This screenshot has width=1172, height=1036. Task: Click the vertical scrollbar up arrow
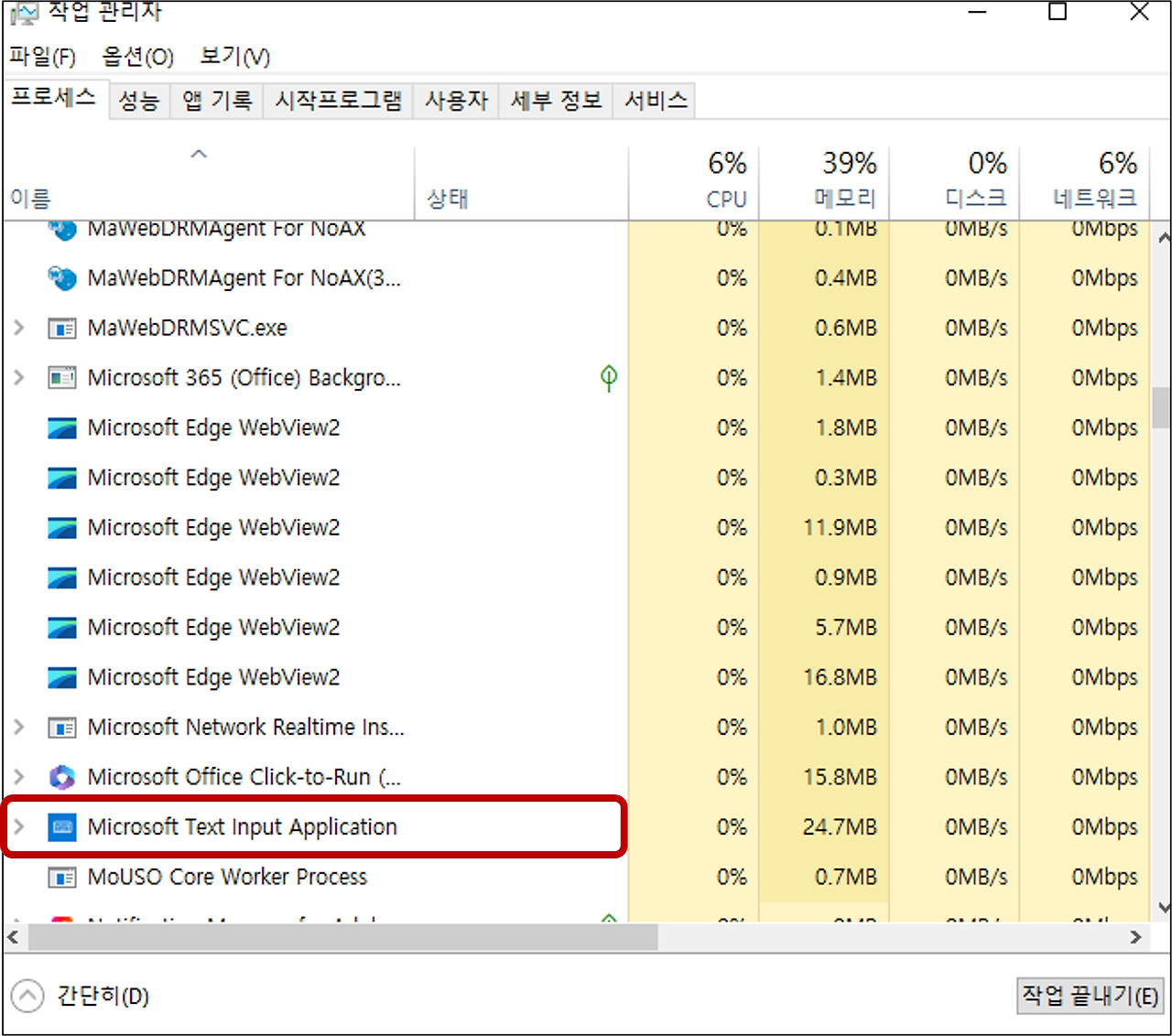pyautogui.click(x=1163, y=239)
